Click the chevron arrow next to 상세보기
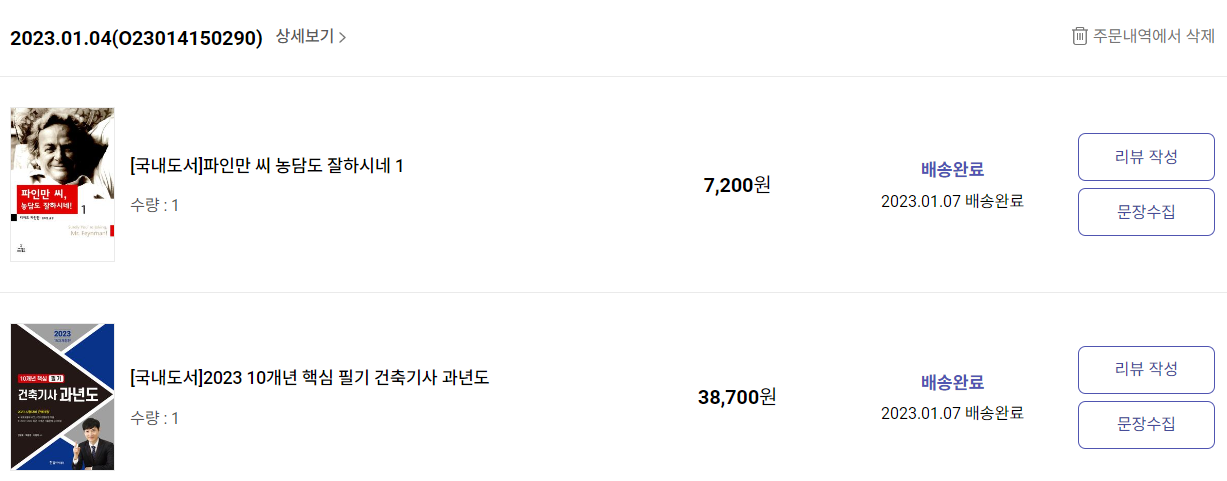The width and height of the screenshot is (1227, 481). click(x=343, y=38)
